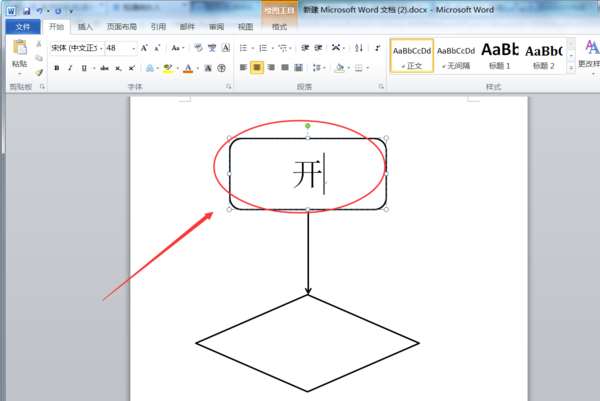The width and height of the screenshot is (600, 401).
Task: Expand the font color dropdown arrow
Action: click(198, 68)
